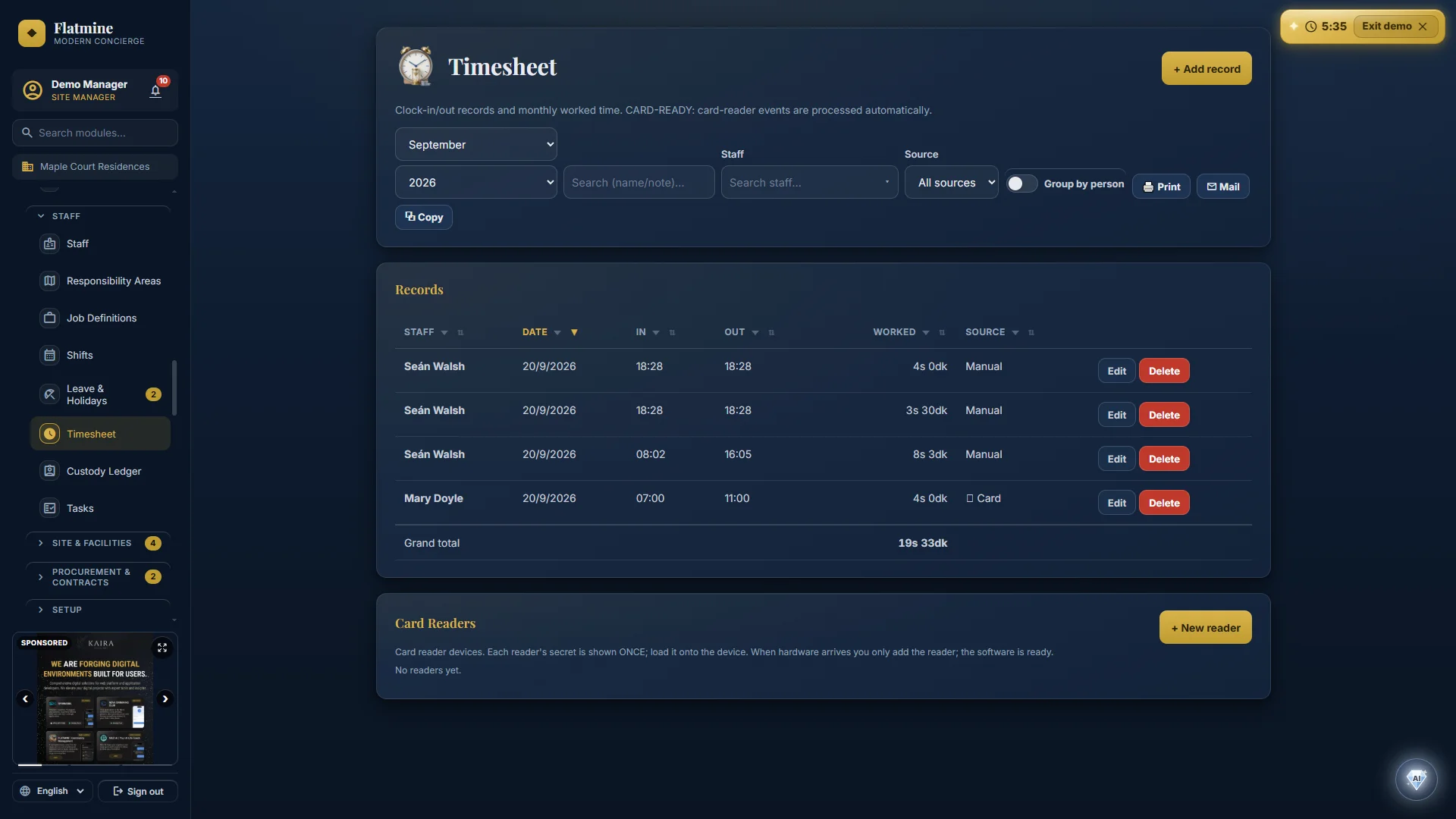The height and width of the screenshot is (819, 1456).
Task: Expand the SITE & FACILITIES section
Action: click(x=99, y=543)
